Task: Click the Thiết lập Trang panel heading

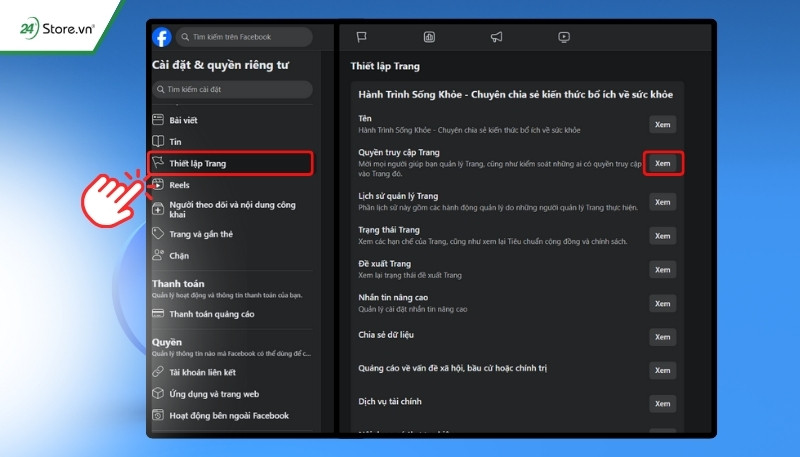Action: click(x=385, y=66)
